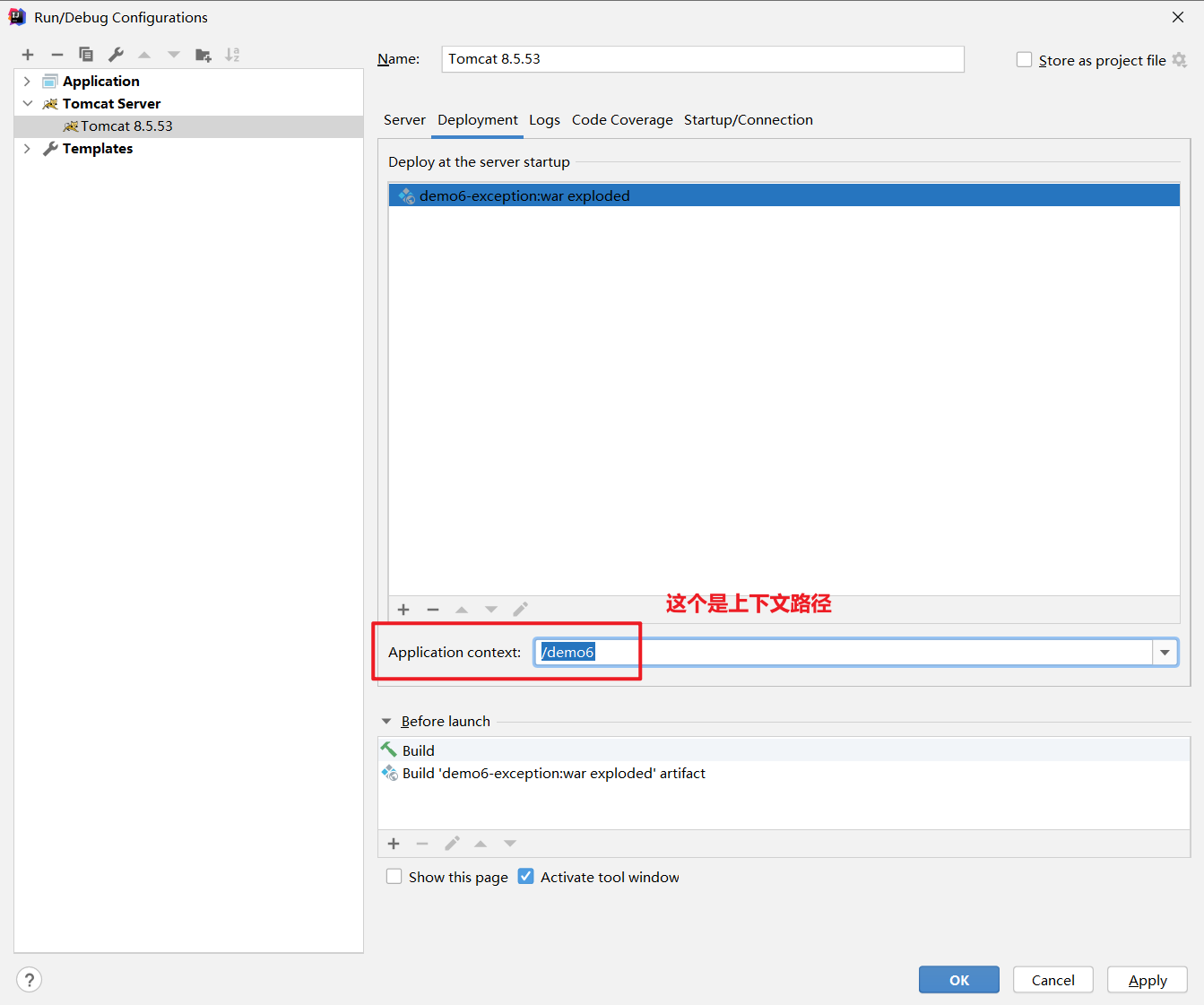Close the Run/Debug Configurations dialog
Image resolution: width=1204 pixels, height=1005 pixels.
[1178, 17]
